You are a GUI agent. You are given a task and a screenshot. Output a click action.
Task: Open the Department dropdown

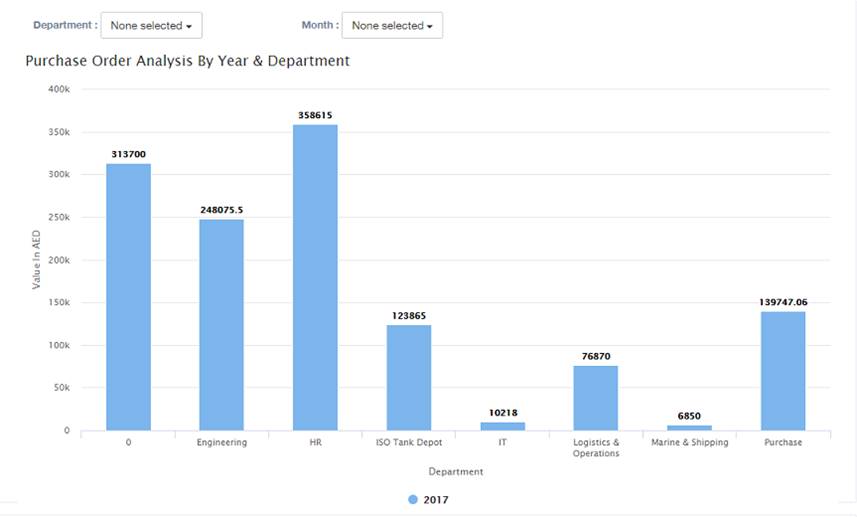(x=151, y=26)
